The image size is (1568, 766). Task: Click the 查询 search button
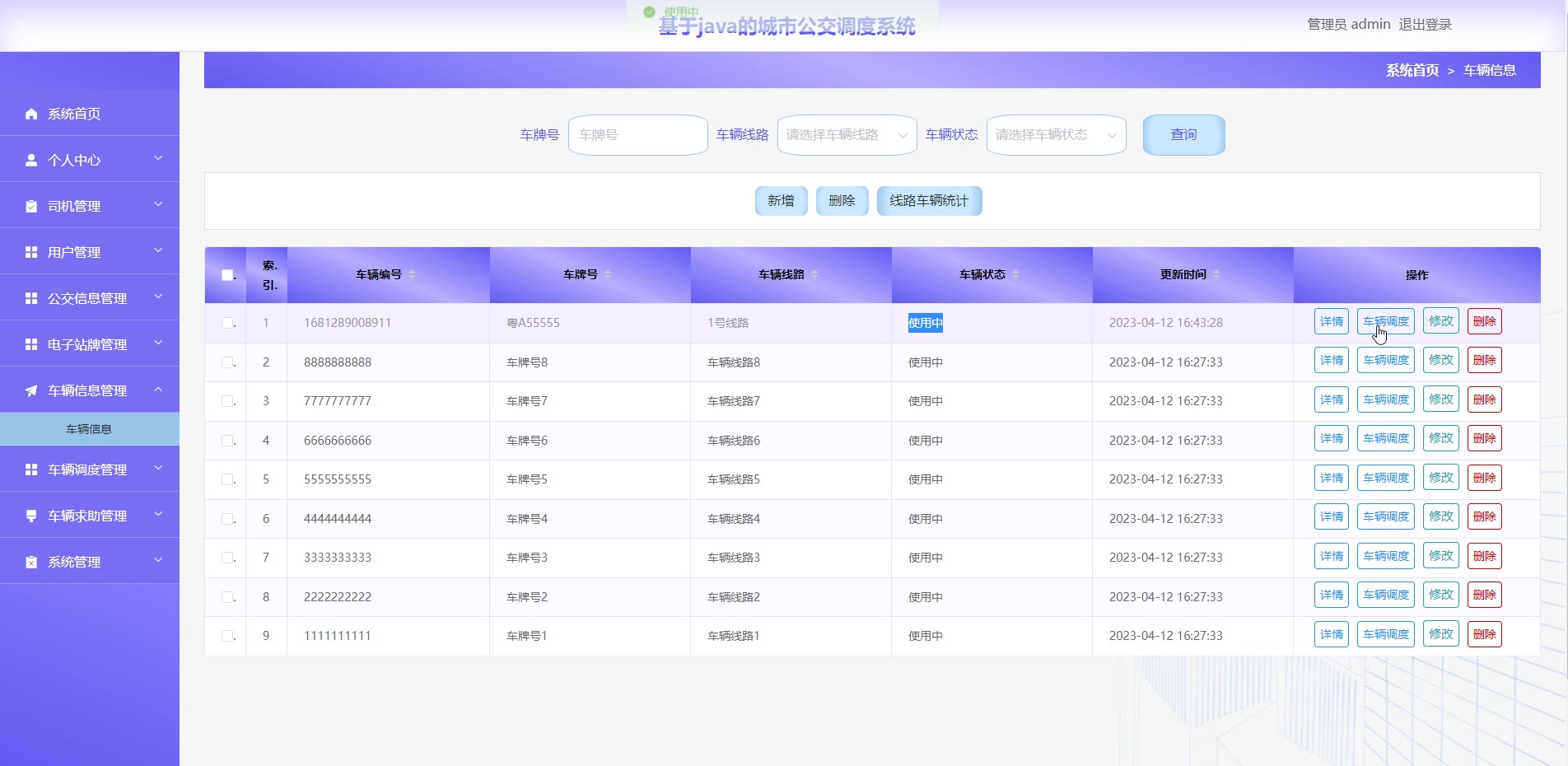(1183, 135)
